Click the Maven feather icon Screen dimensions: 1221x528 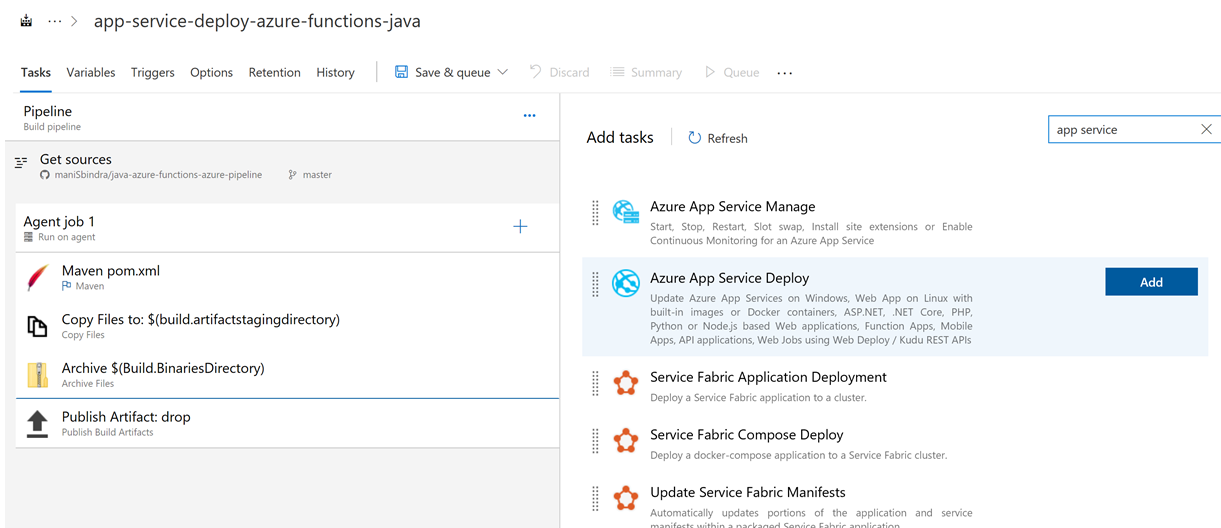(37, 277)
